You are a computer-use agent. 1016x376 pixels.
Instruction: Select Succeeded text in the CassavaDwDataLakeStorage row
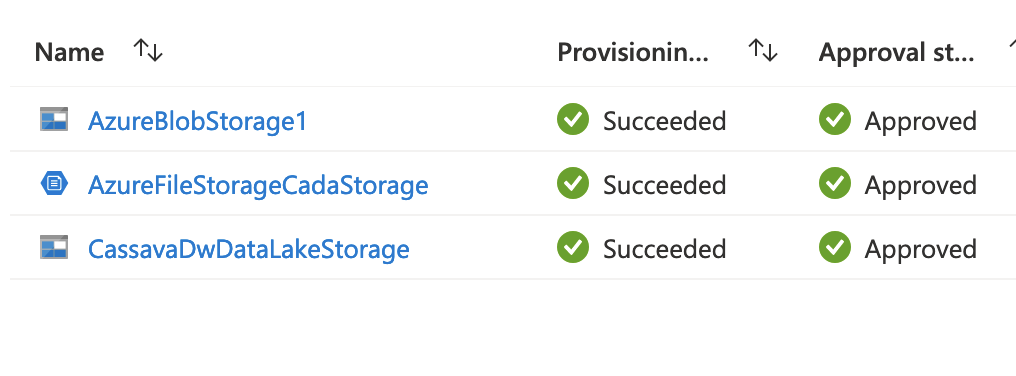[x=664, y=250]
